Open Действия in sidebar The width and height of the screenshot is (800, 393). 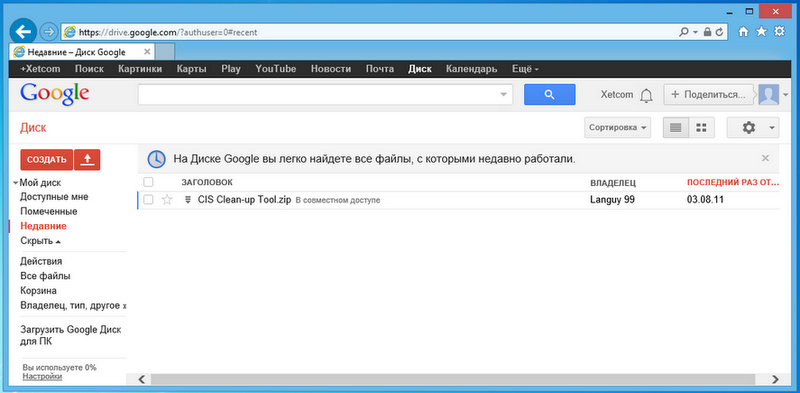coord(41,261)
